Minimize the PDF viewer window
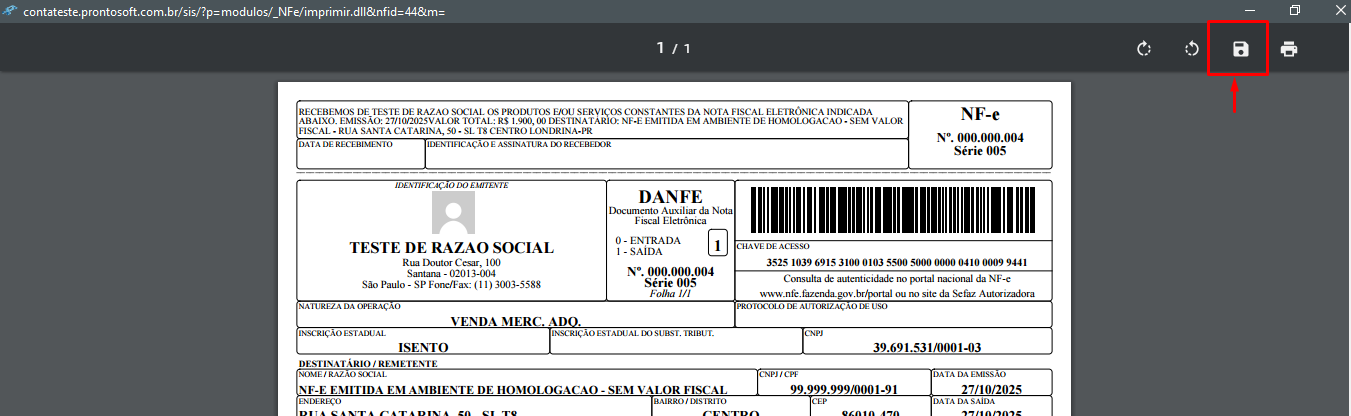This screenshot has width=1351, height=416. click(x=1249, y=11)
